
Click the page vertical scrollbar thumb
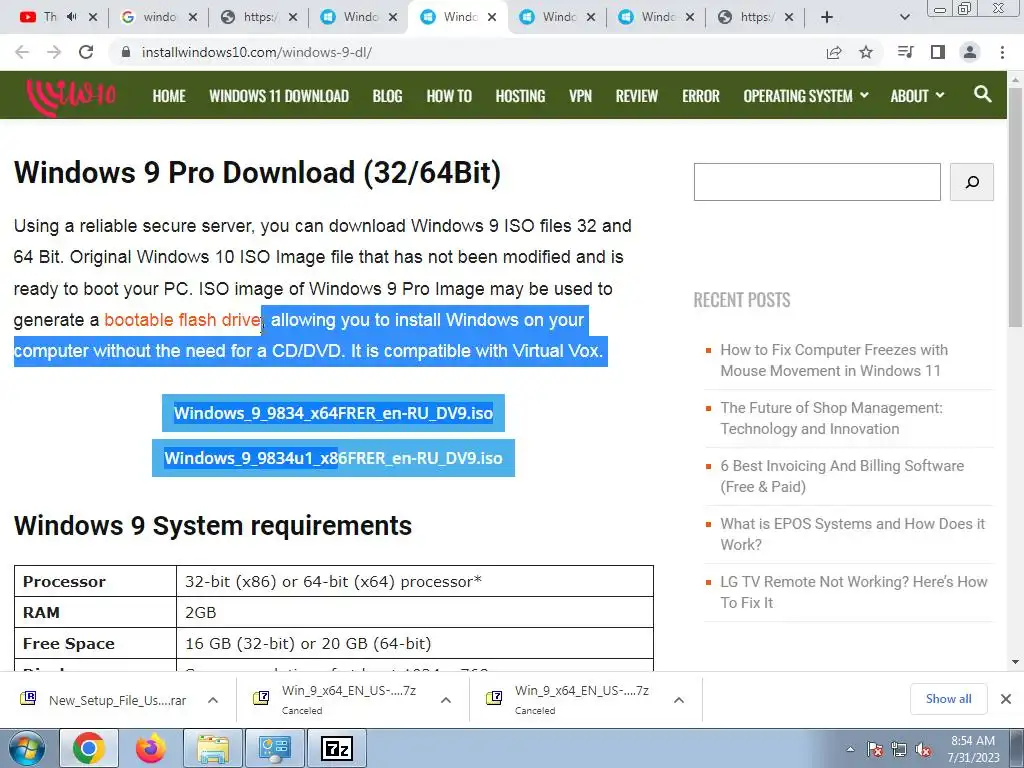[x=1016, y=206]
